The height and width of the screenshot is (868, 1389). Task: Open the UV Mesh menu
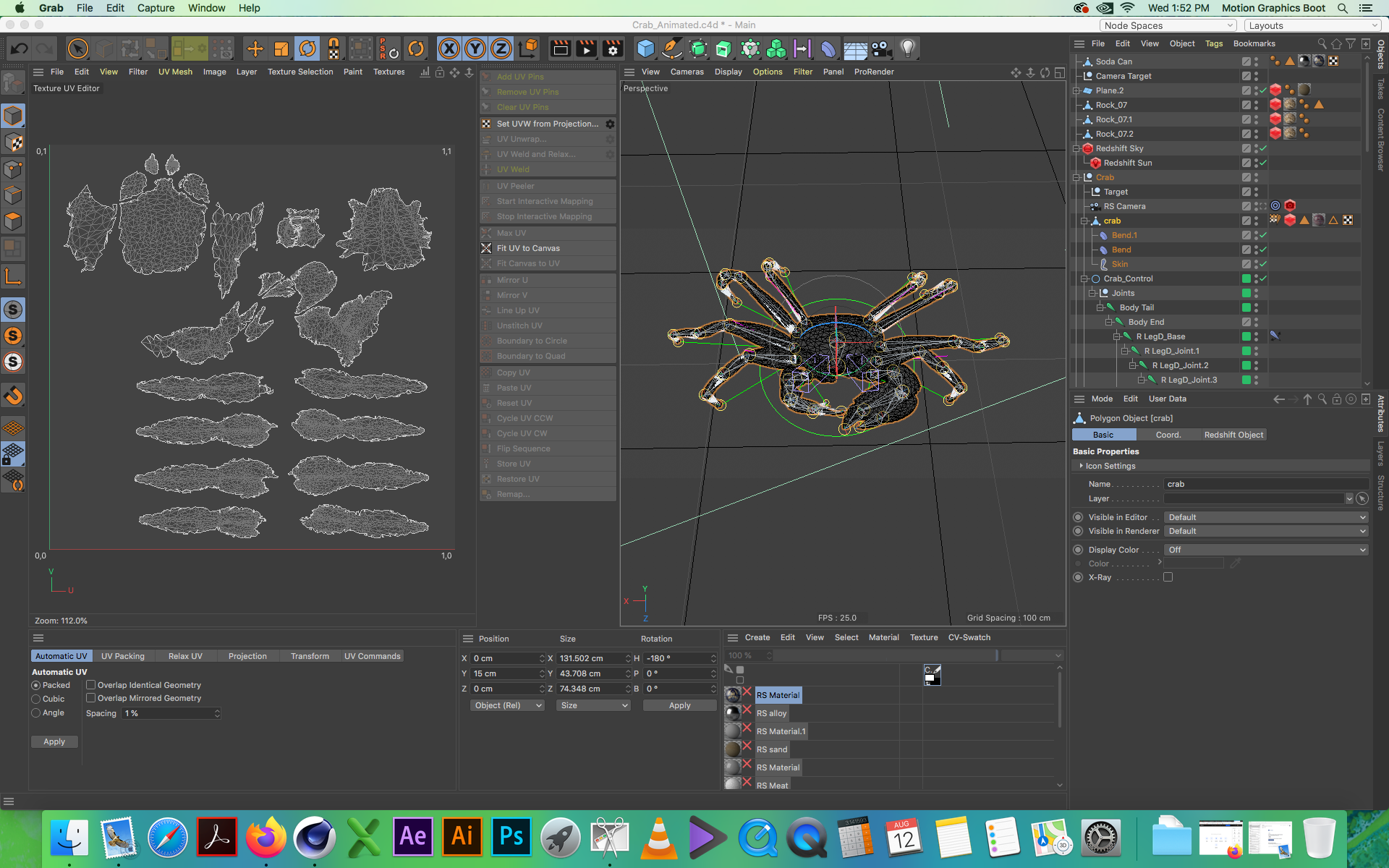175,72
